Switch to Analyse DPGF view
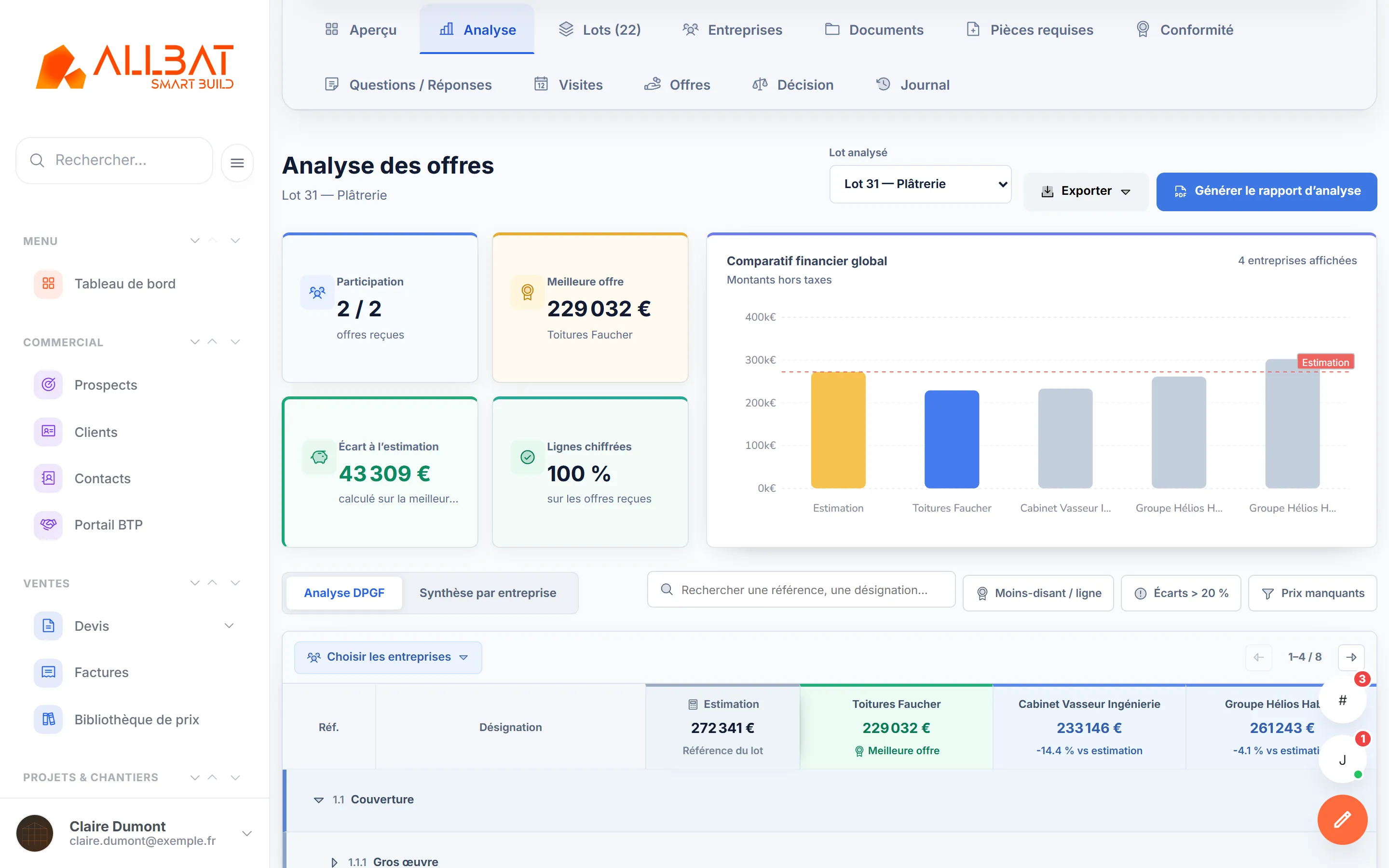This screenshot has height=868, width=1389. coord(344,593)
